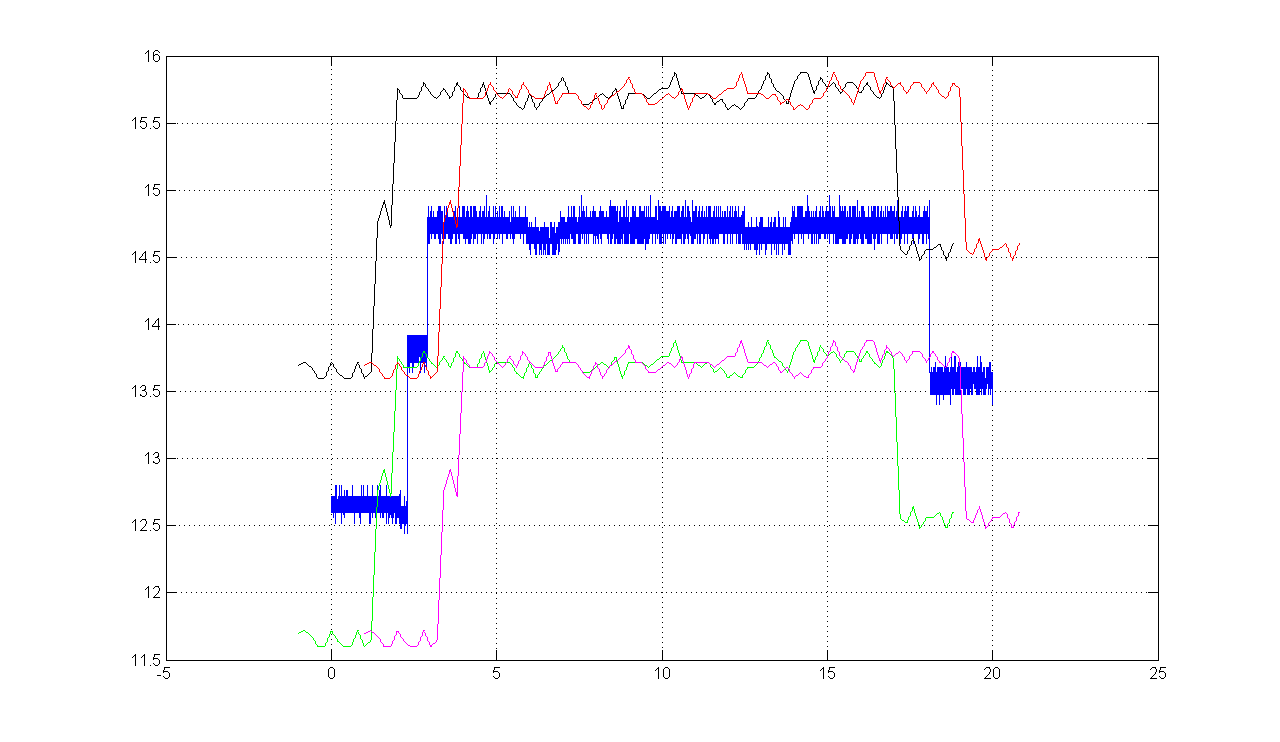Click the left start of the green curve
This screenshot has height=742, width=1280.
(299, 632)
